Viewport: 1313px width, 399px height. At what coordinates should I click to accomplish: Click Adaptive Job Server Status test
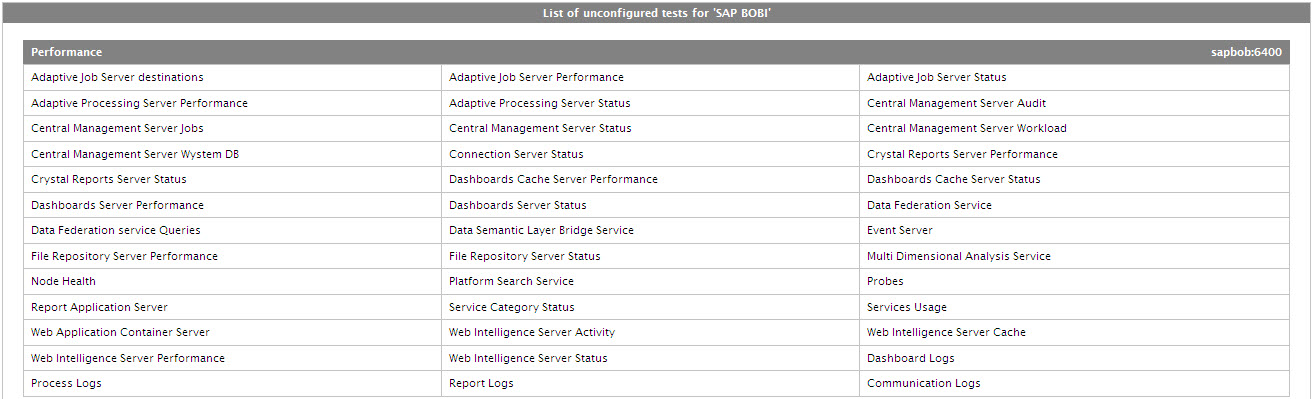[937, 77]
